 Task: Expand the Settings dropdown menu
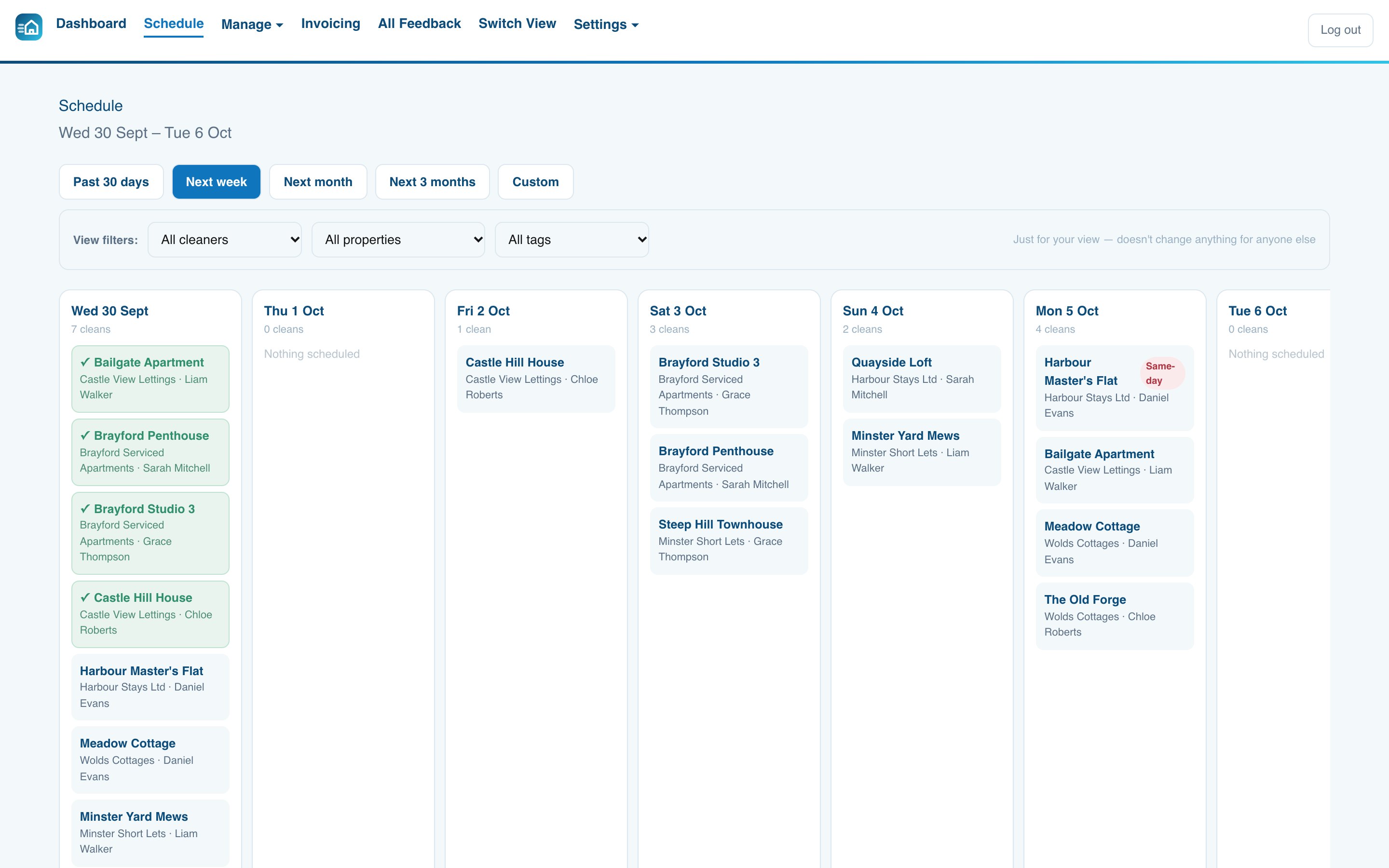[606, 24]
